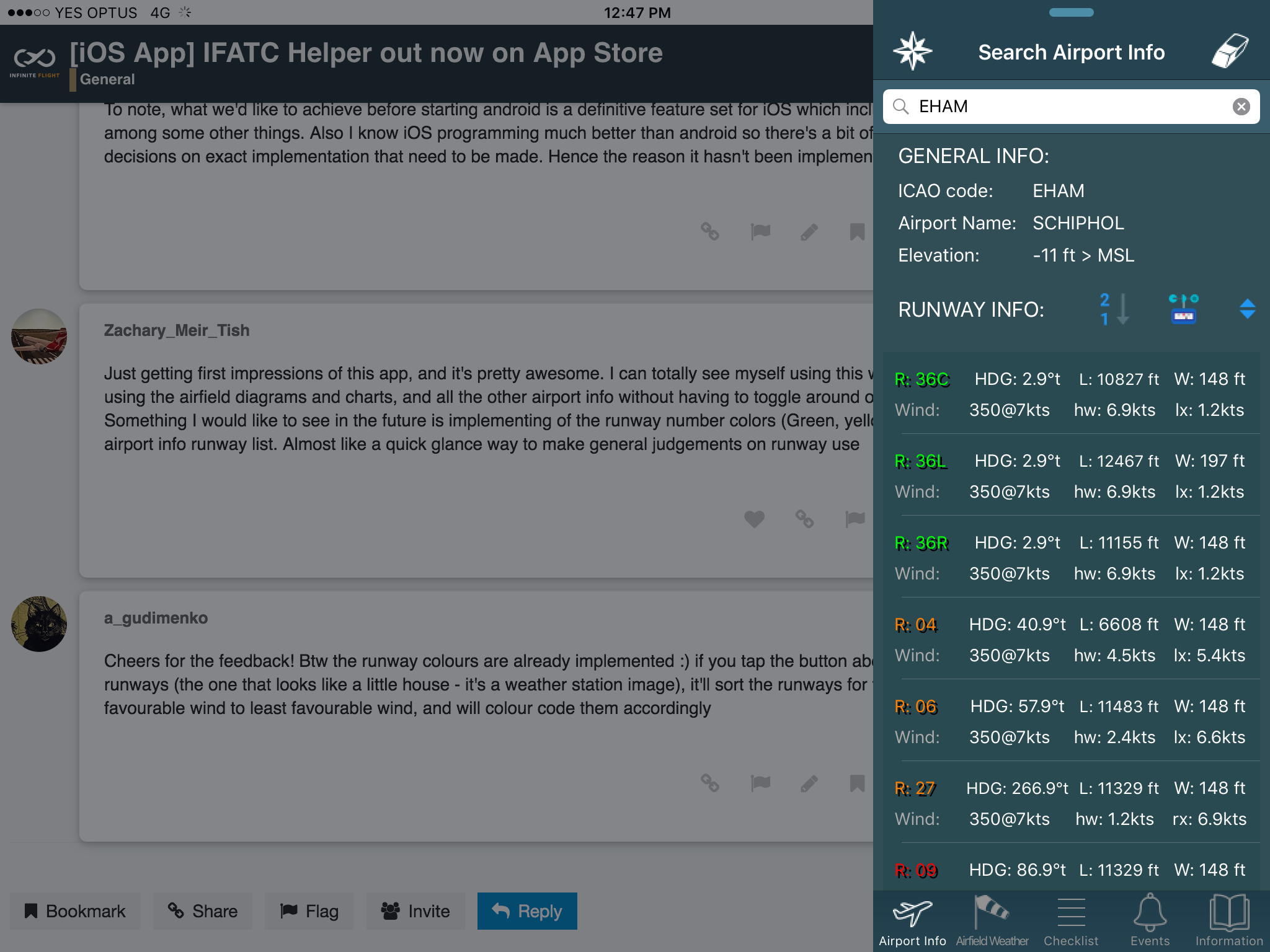Open the Information book tab

point(1228,921)
